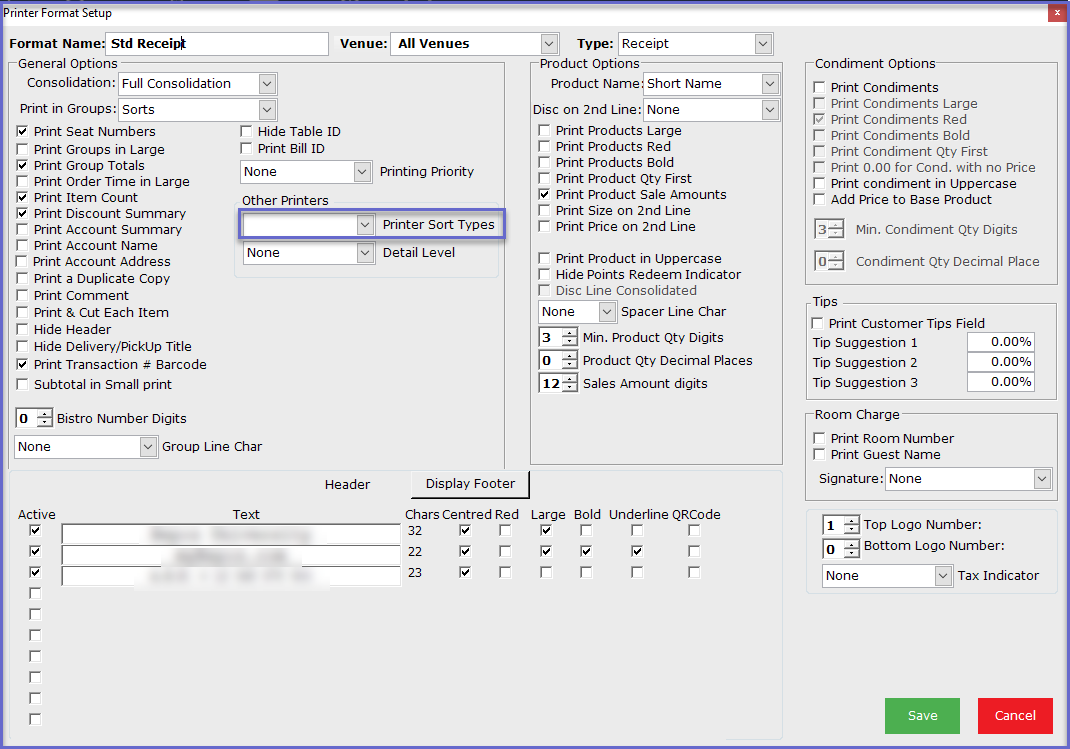
Task: Click the Format Name text field
Action: [x=217, y=44]
